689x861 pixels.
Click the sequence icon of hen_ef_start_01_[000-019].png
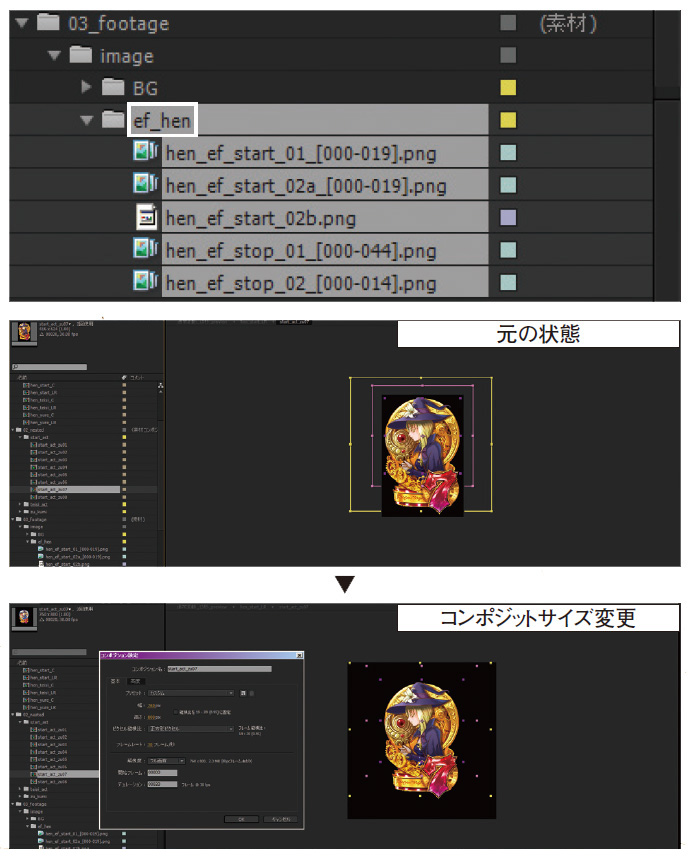145,152
